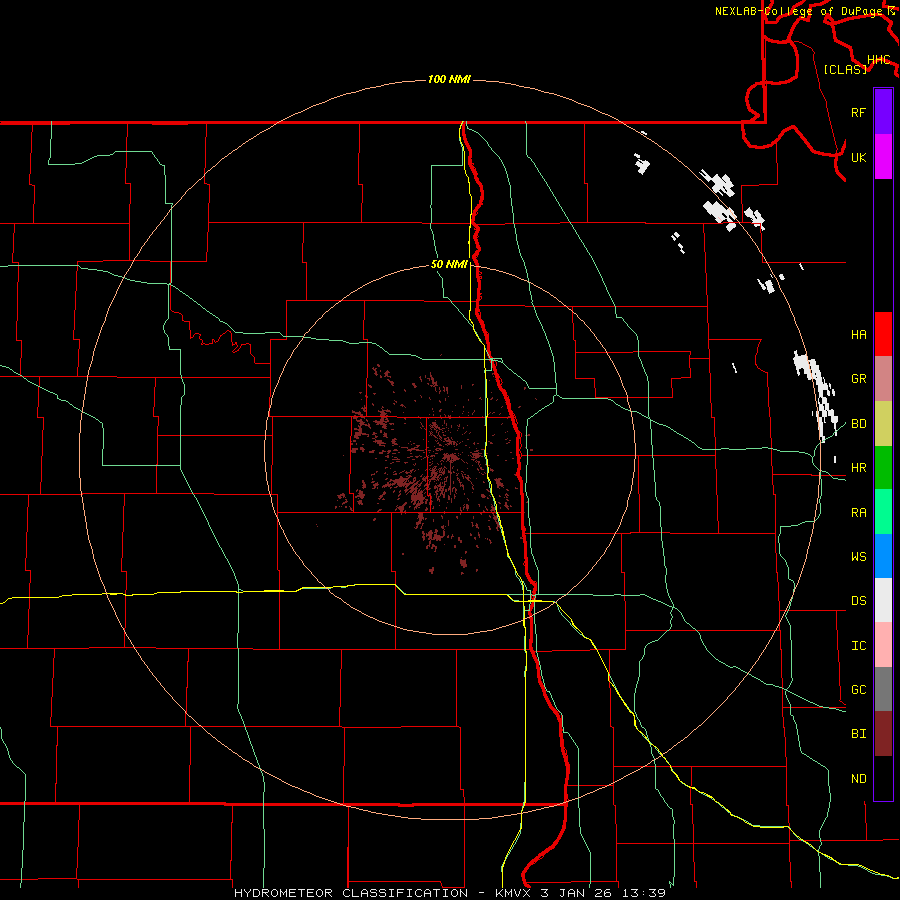Click the '50 NMI' range ring label
Screen dimensions: 900x900
tap(449, 264)
